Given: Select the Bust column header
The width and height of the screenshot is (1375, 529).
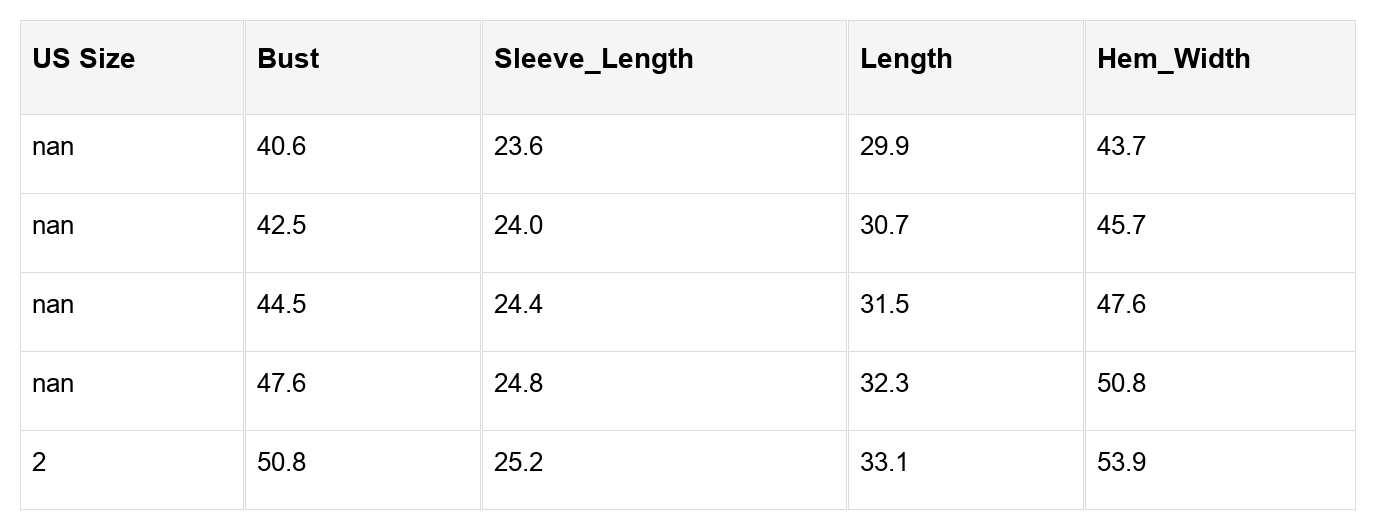Looking at the screenshot, I should point(288,59).
